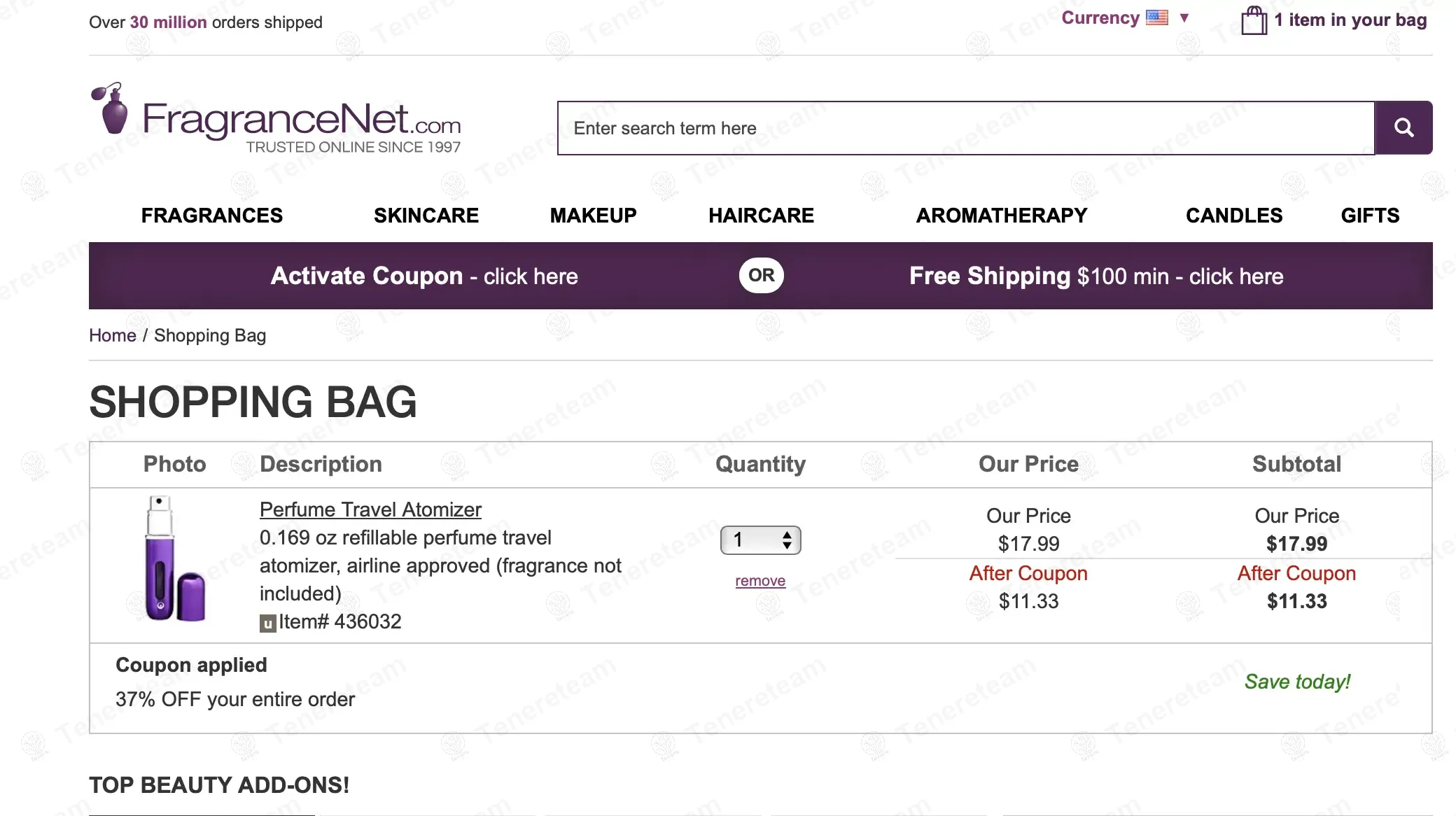Viewport: 1456px width, 816px height.
Task: Go to the MAKEUP category
Action: click(x=593, y=216)
